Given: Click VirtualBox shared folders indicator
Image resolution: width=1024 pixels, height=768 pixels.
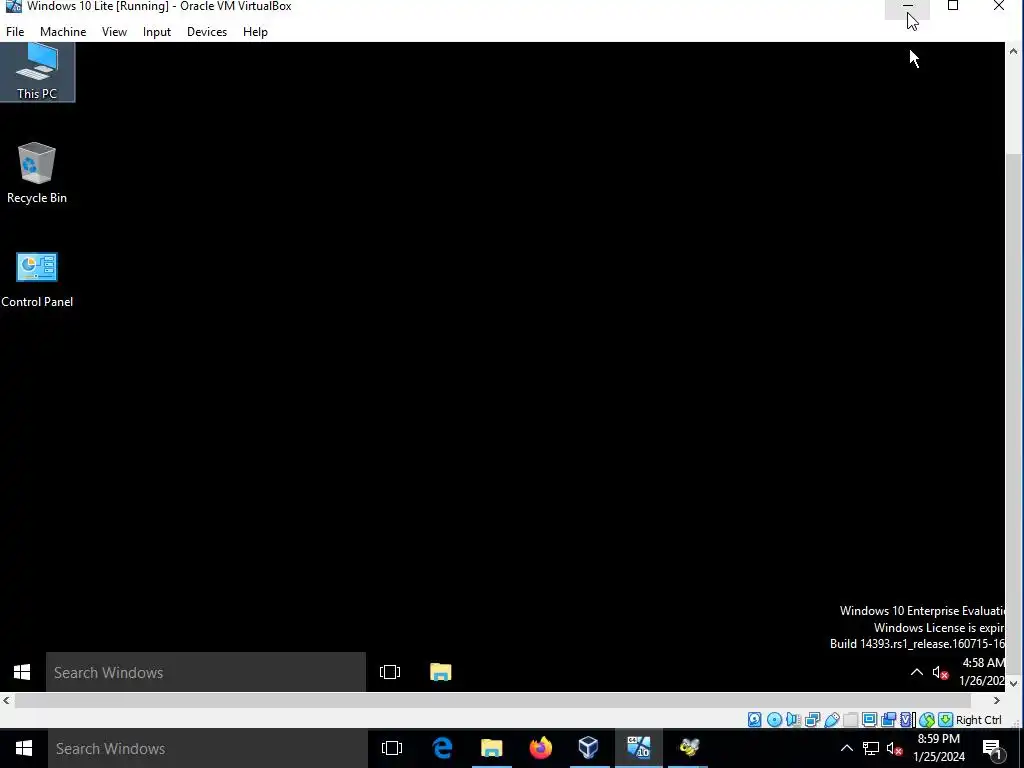Looking at the screenshot, I should (850, 720).
